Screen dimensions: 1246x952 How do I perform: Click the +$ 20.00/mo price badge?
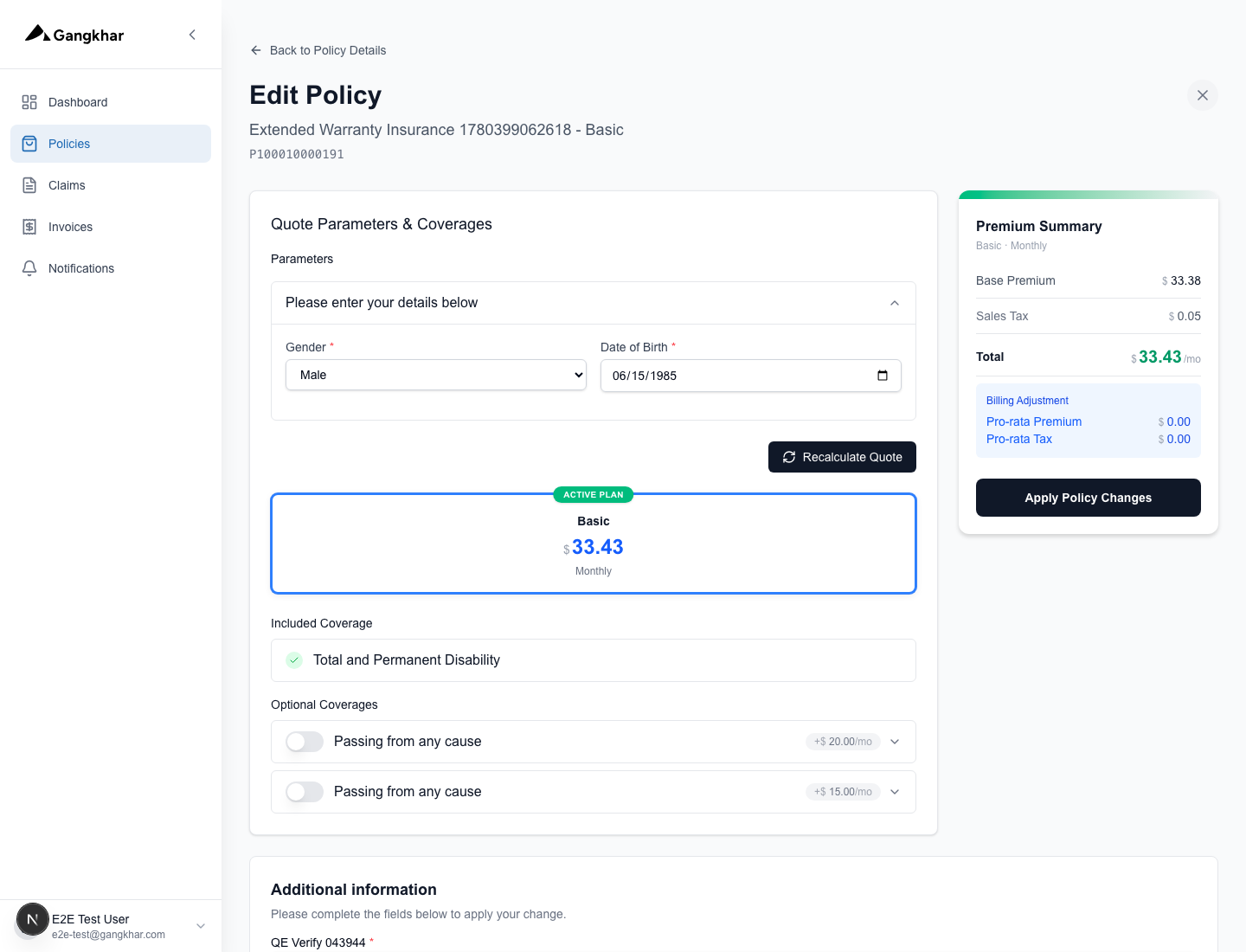pos(843,742)
